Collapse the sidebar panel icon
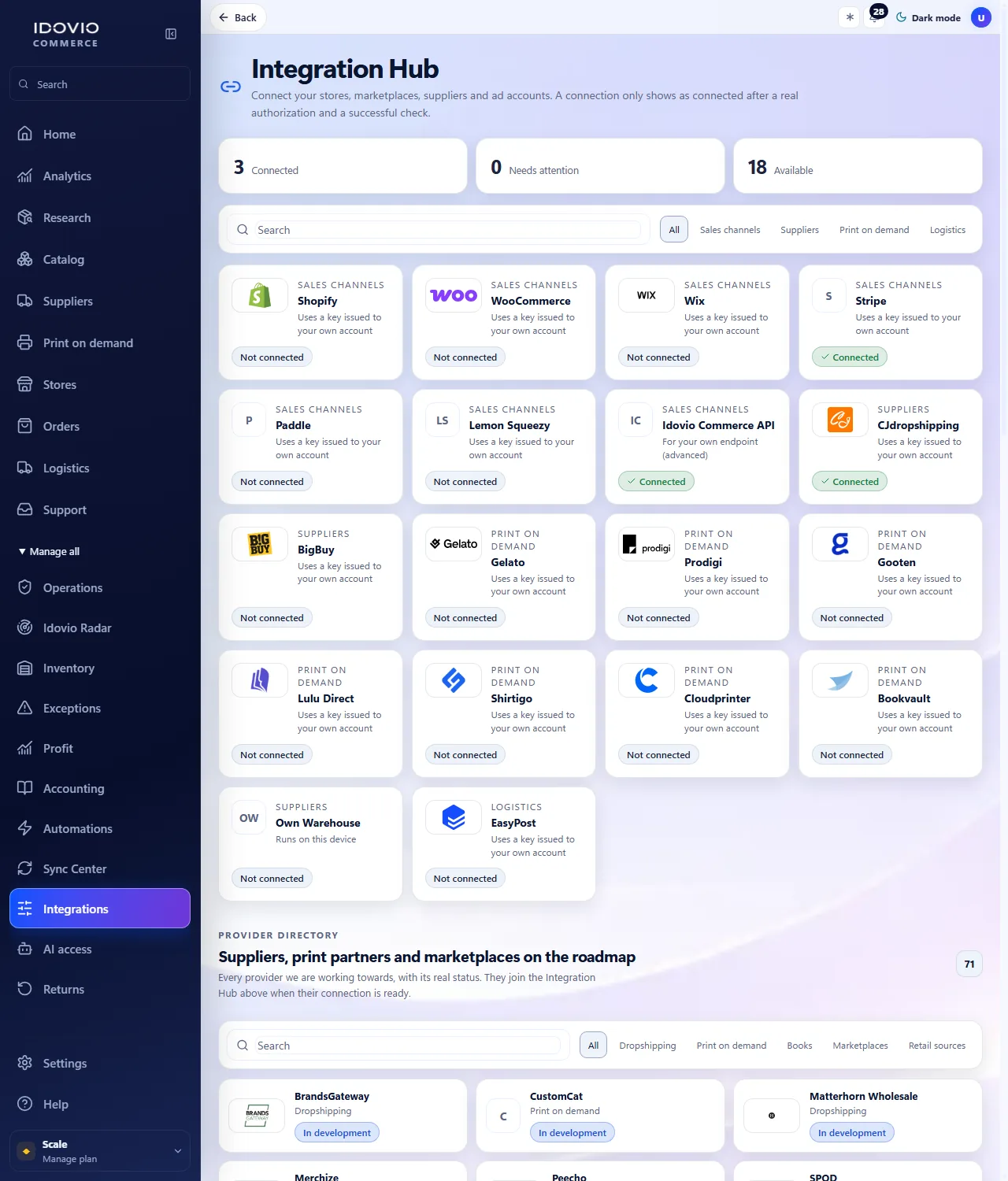 (x=171, y=34)
